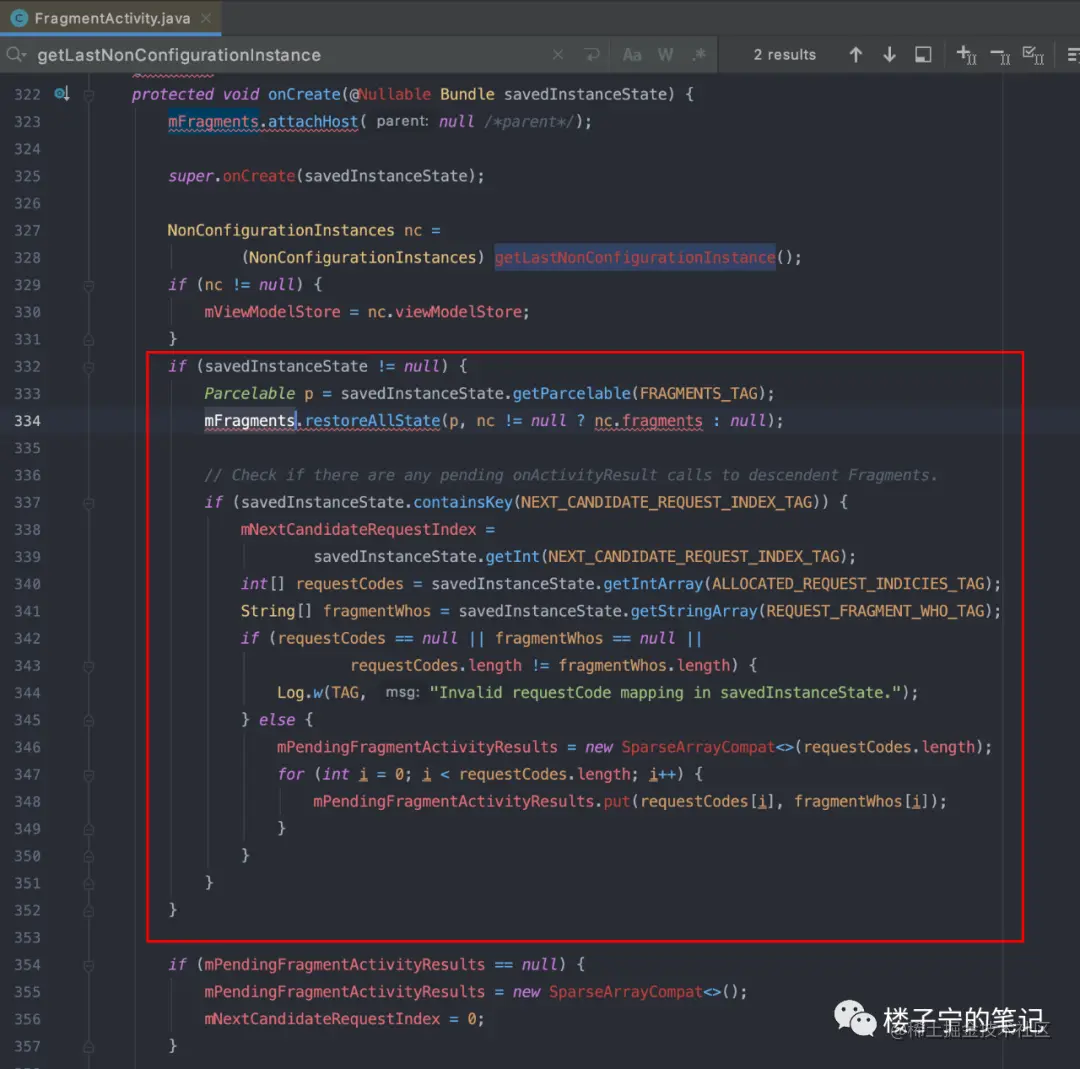Collapse onCreate method fold at line 322
Image resolution: width=1080 pixels, height=1069 pixels.
(89, 94)
